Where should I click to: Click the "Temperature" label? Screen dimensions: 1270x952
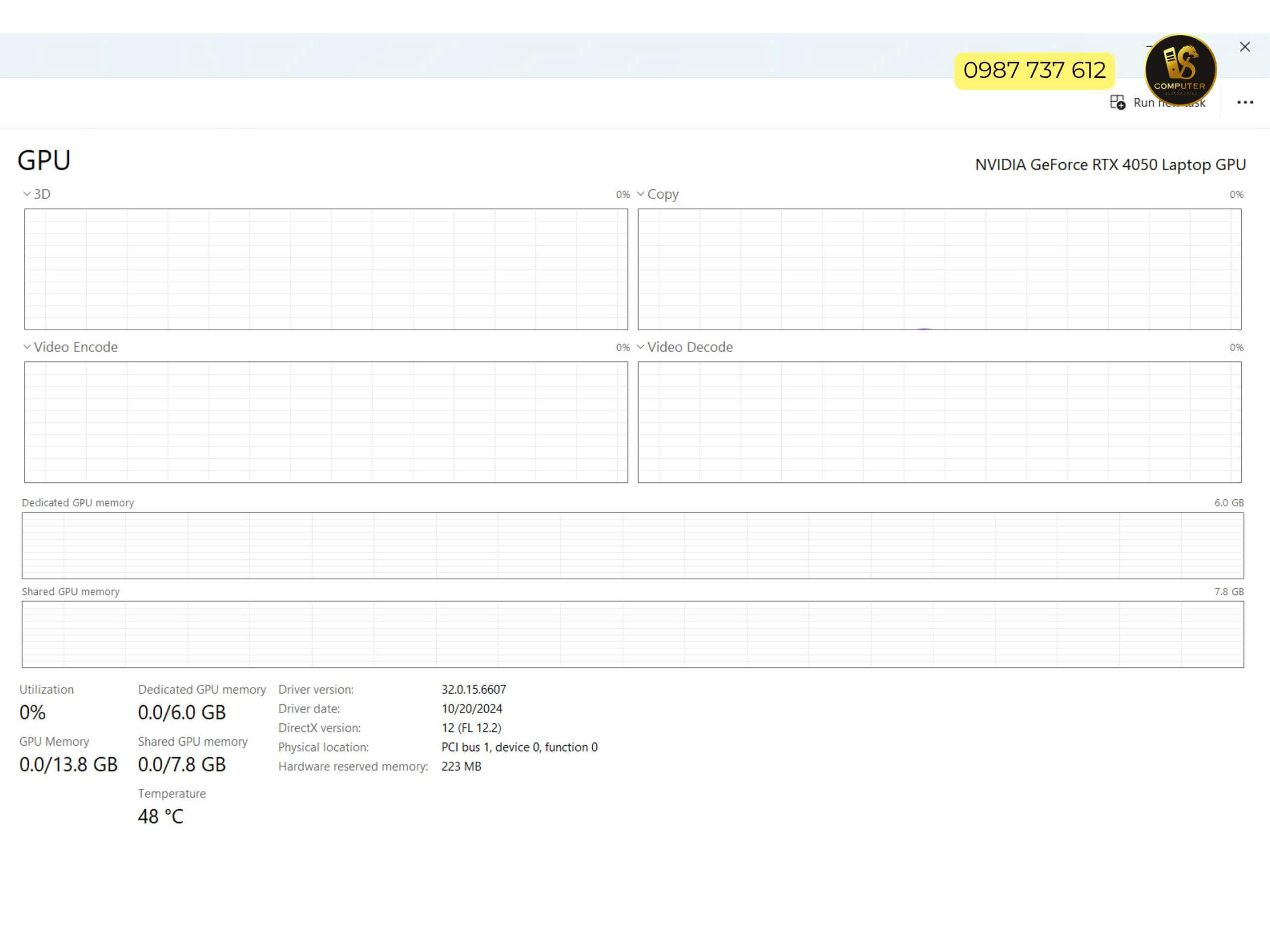click(172, 794)
